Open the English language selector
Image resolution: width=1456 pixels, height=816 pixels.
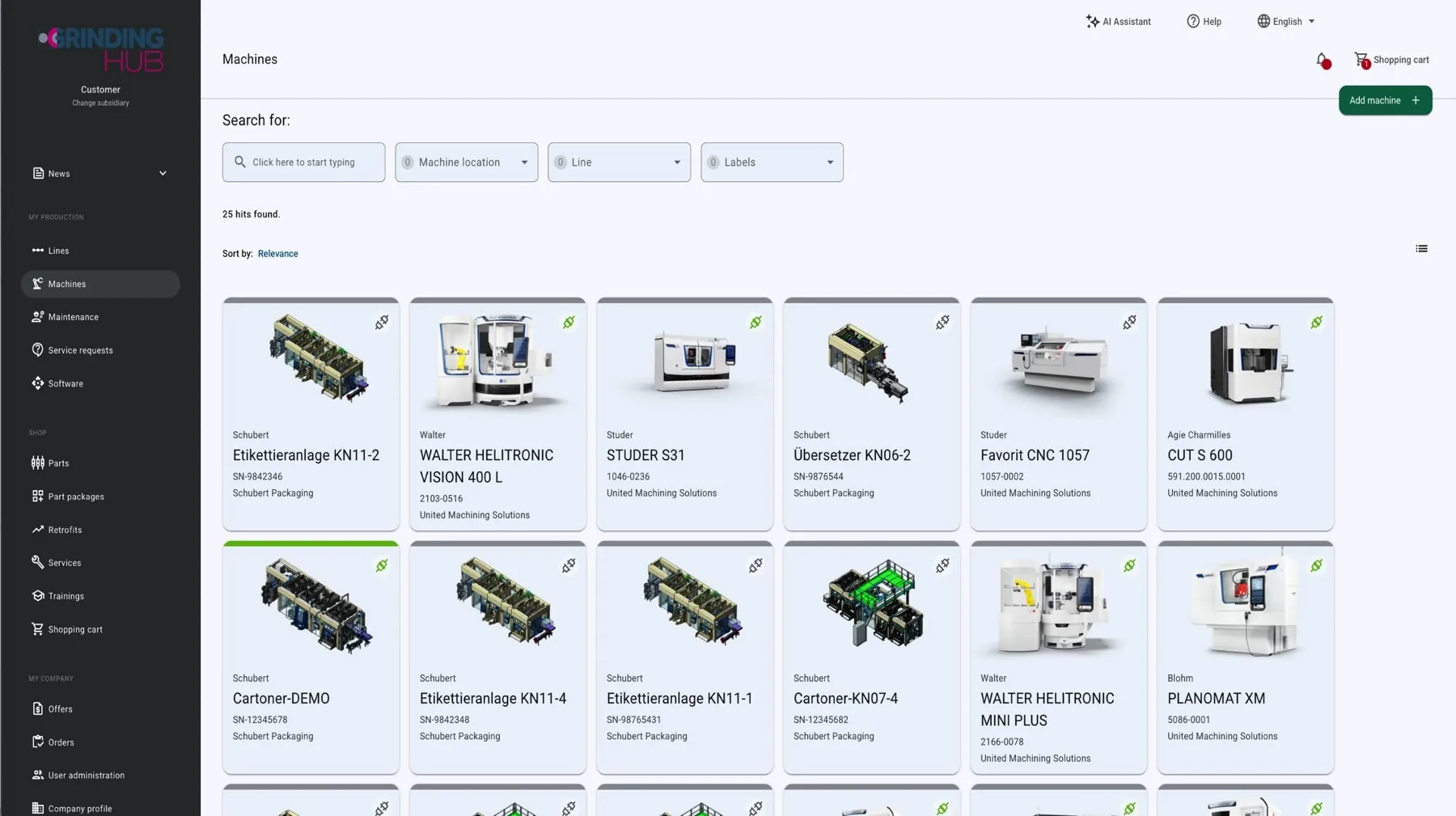point(1286,22)
